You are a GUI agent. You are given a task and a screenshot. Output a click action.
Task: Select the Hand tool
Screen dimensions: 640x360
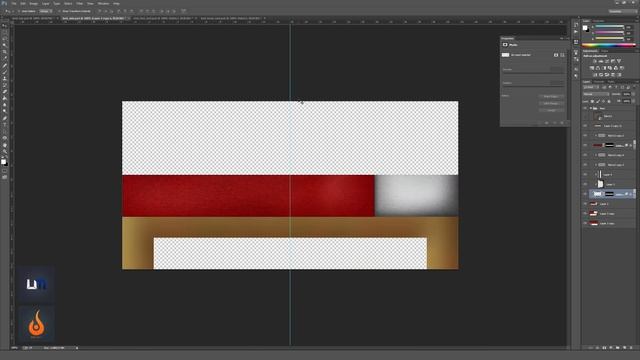tap(4, 145)
